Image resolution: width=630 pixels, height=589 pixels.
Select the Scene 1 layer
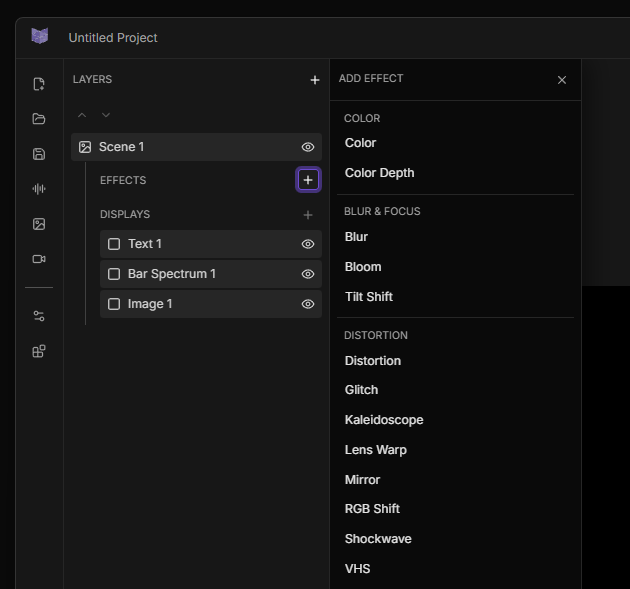pyautogui.click(x=196, y=147)
